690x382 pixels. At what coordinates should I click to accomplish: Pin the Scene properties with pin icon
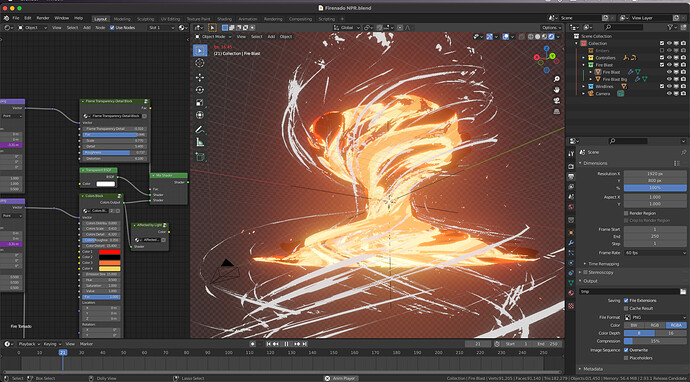click(x=683, y=152)
